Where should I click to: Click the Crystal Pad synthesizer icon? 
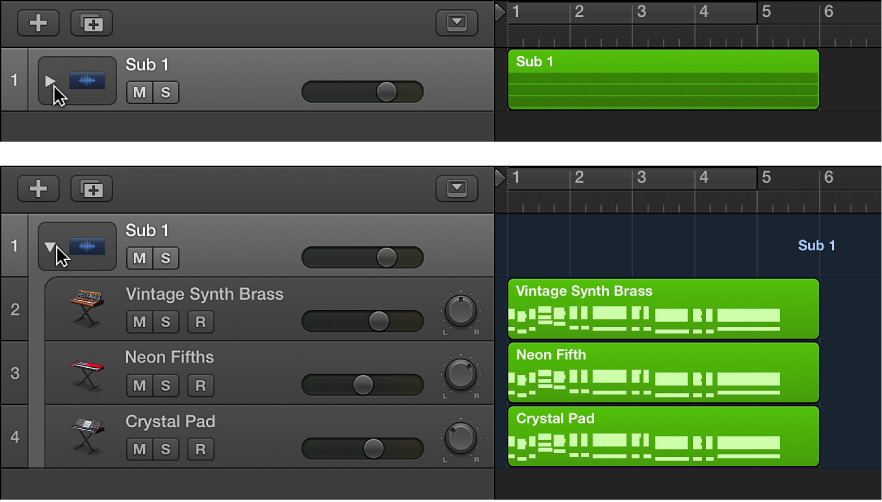[x=87, y=436]
